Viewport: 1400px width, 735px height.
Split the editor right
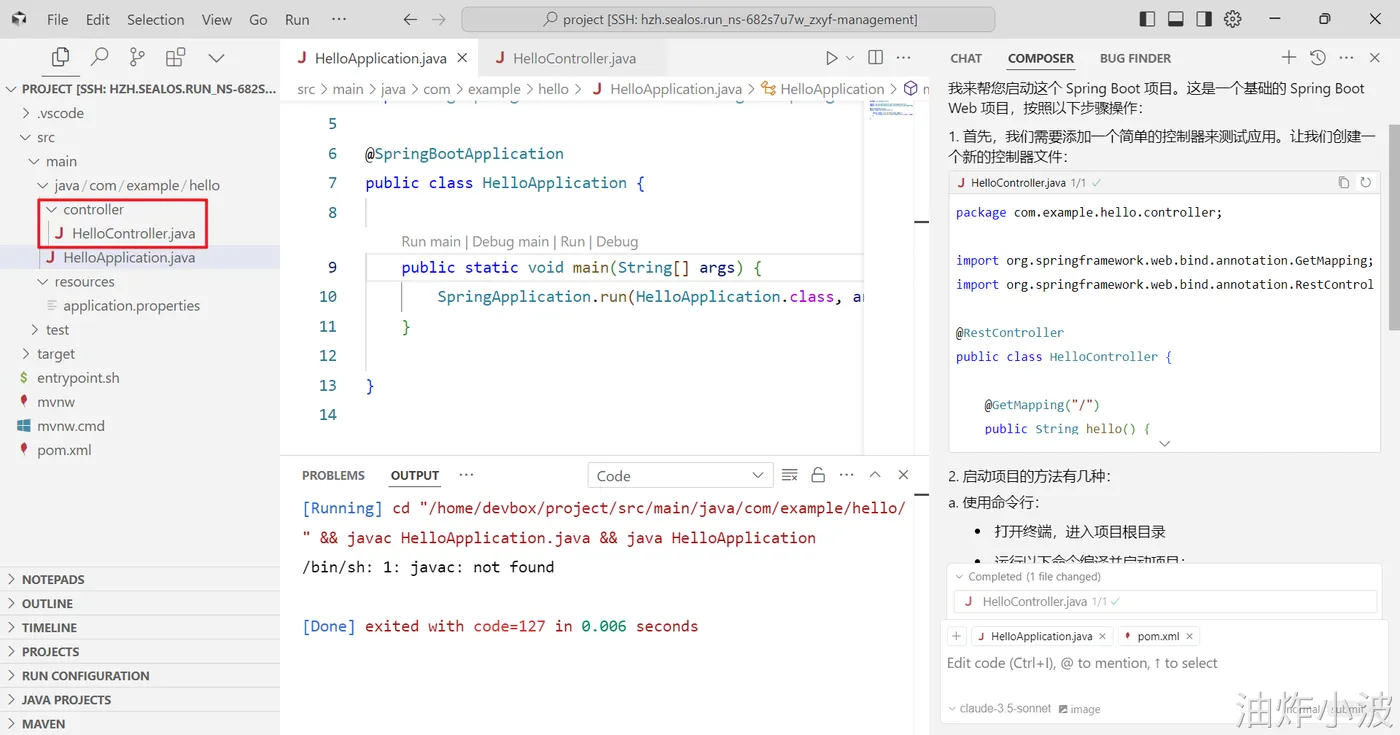(875, 58)
